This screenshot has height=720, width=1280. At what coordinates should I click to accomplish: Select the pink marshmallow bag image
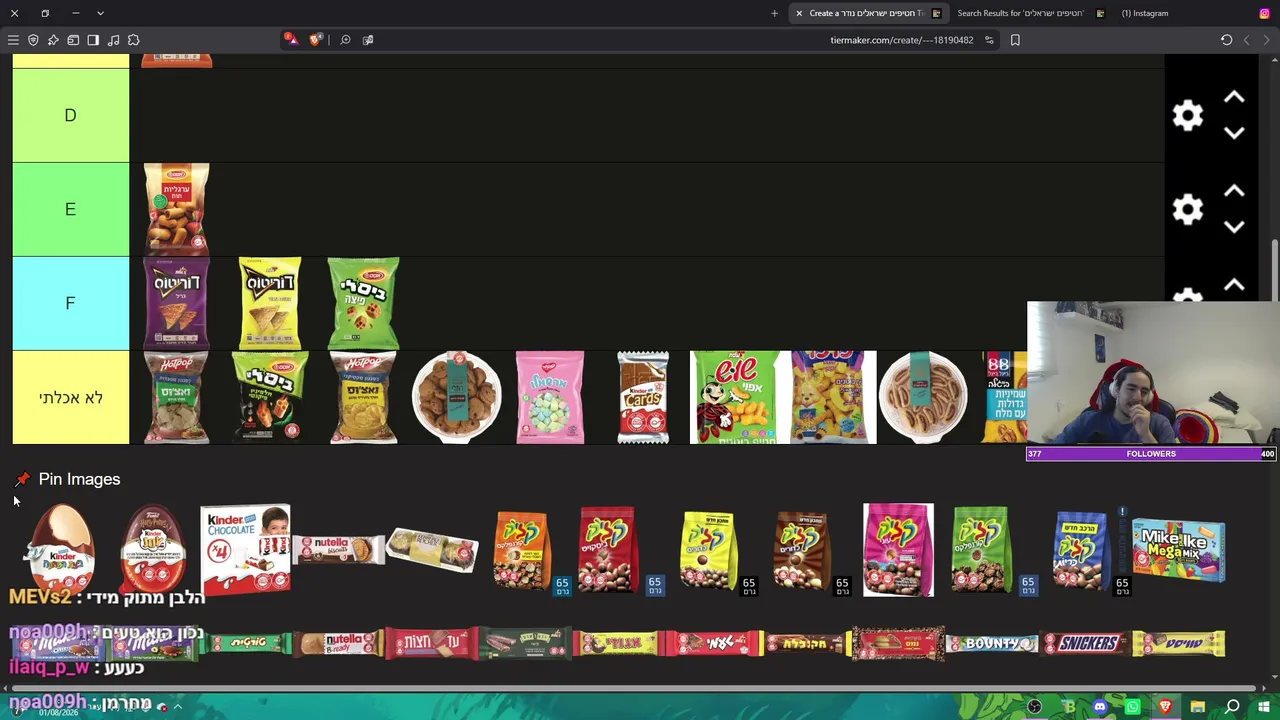[x=550, y=397]
